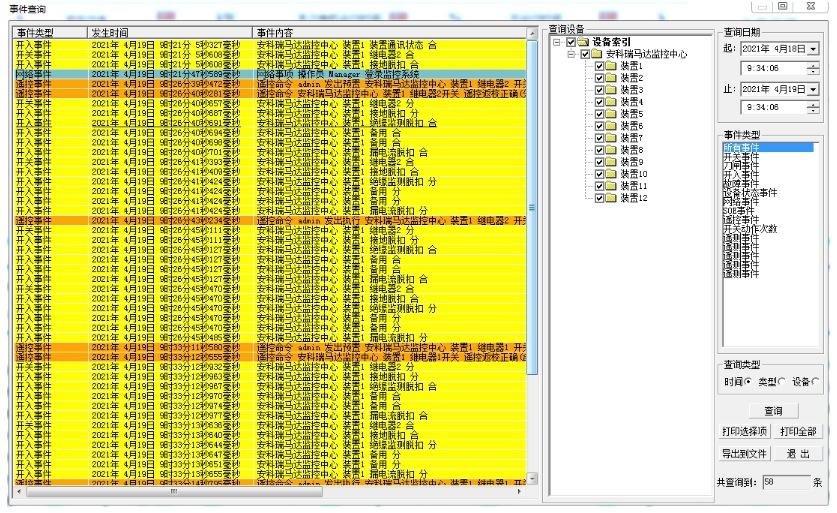The width and height of the screenshot is (837, 513).
Task: Click the 共查询到 result count field
Action: tap(786, 483)
